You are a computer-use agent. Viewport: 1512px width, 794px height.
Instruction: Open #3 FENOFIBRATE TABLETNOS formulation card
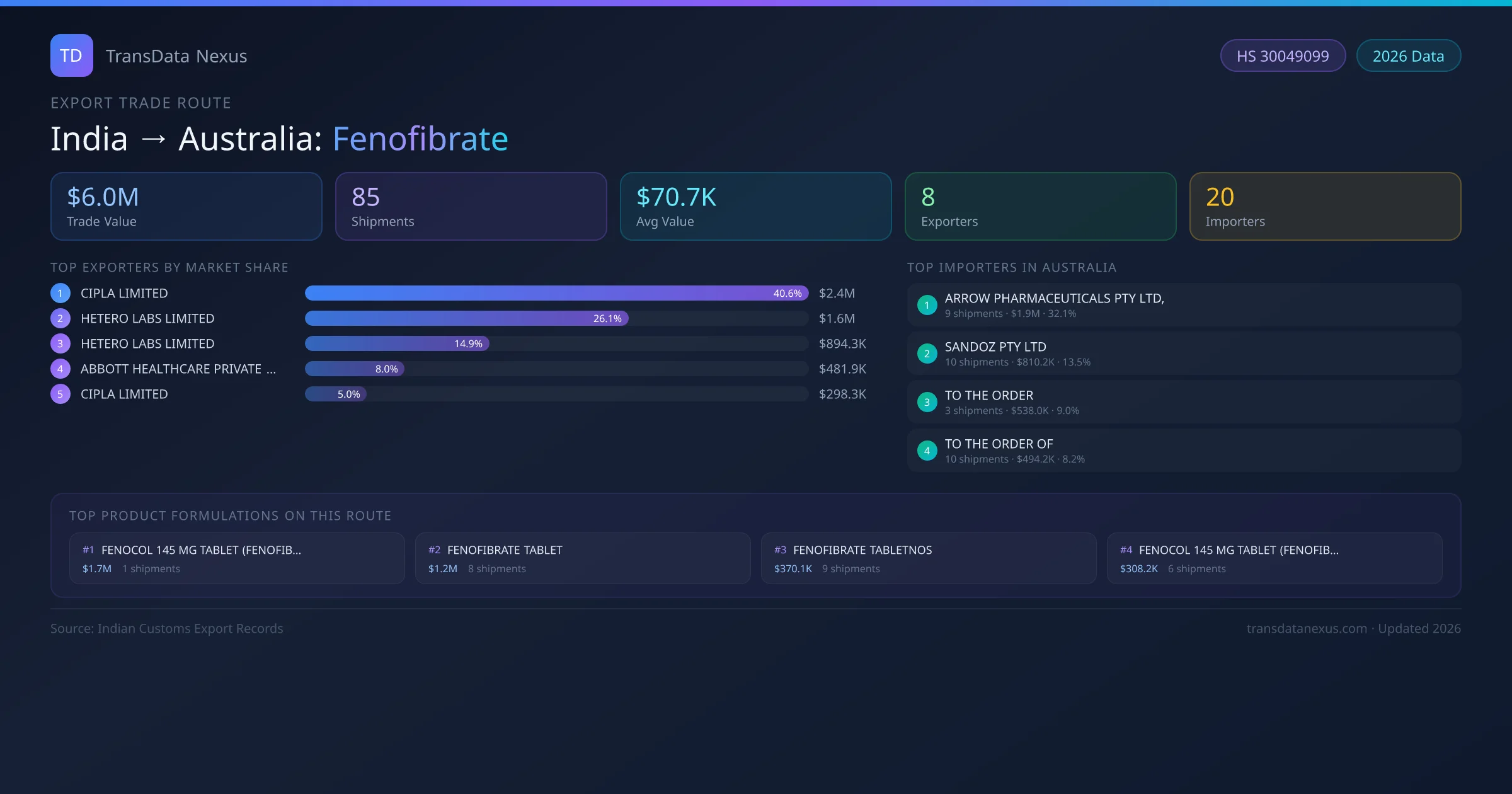point(928,558)
